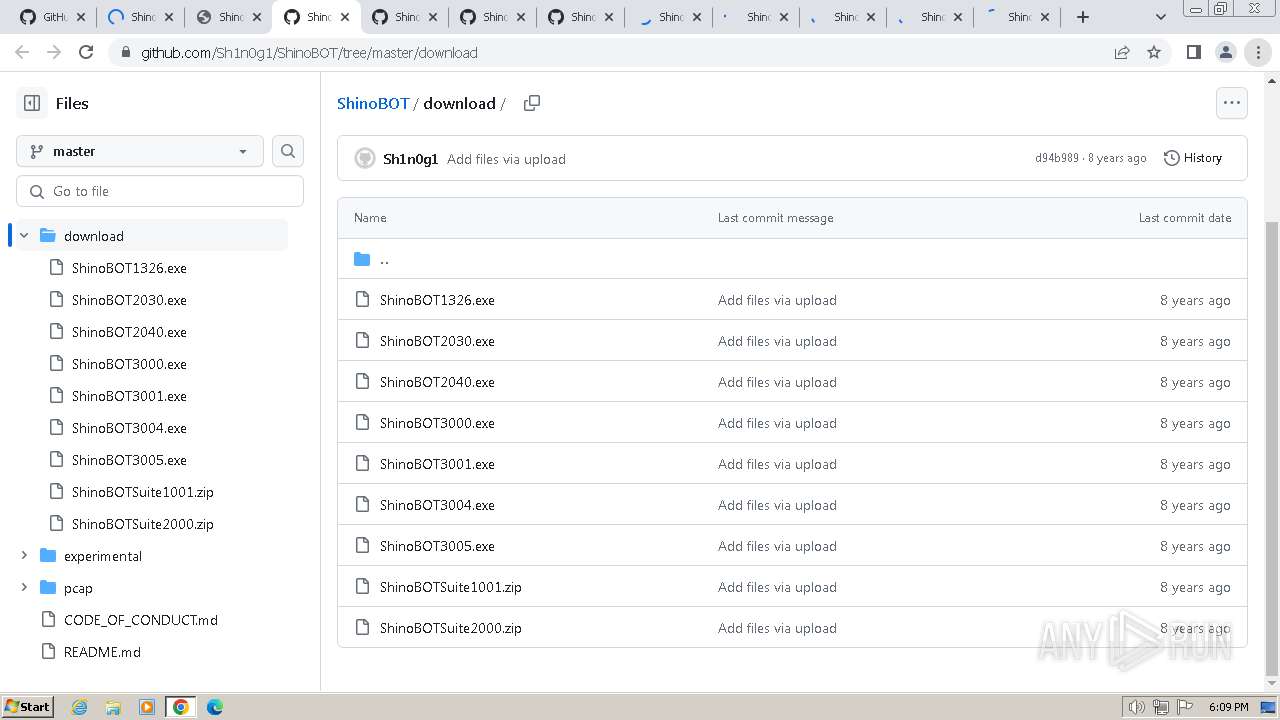Click the parent directory folder icon
Screen dimensions: 1280x720
(362, 259)
